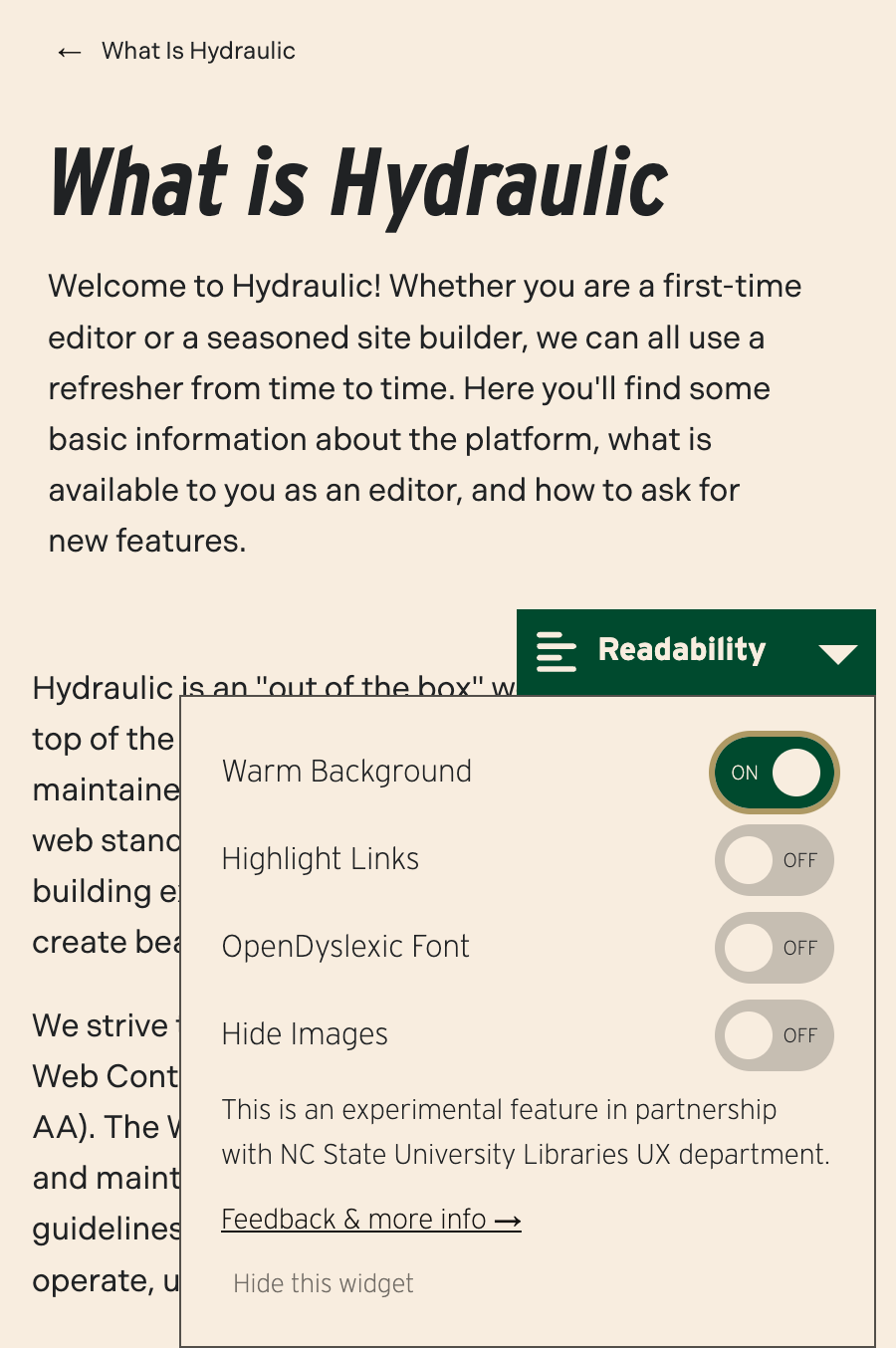Click the white dropdown triangle on Readability
The image size is (896, 1348).
coord(837,653)
